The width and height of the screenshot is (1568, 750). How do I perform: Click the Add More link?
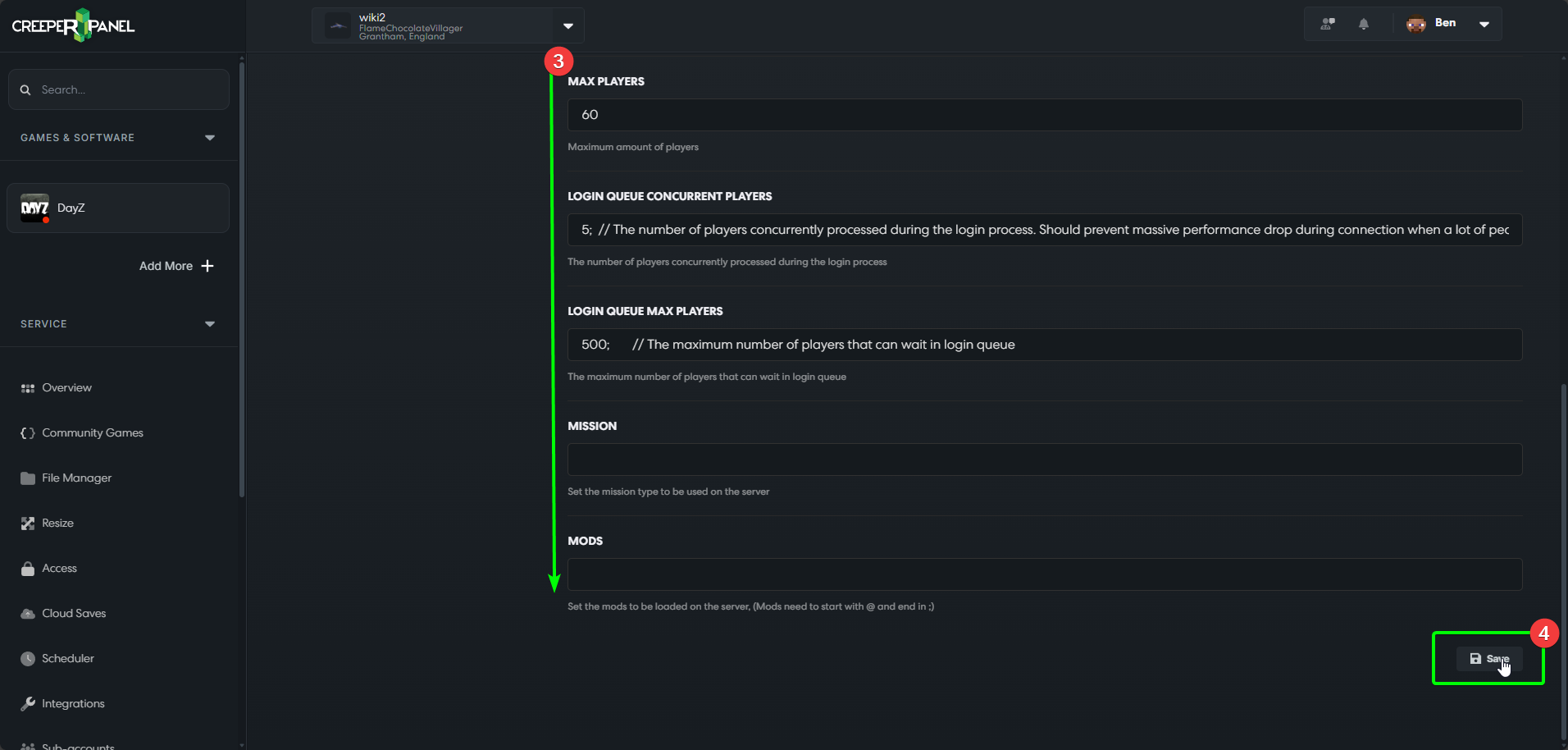tap(166, 266)
